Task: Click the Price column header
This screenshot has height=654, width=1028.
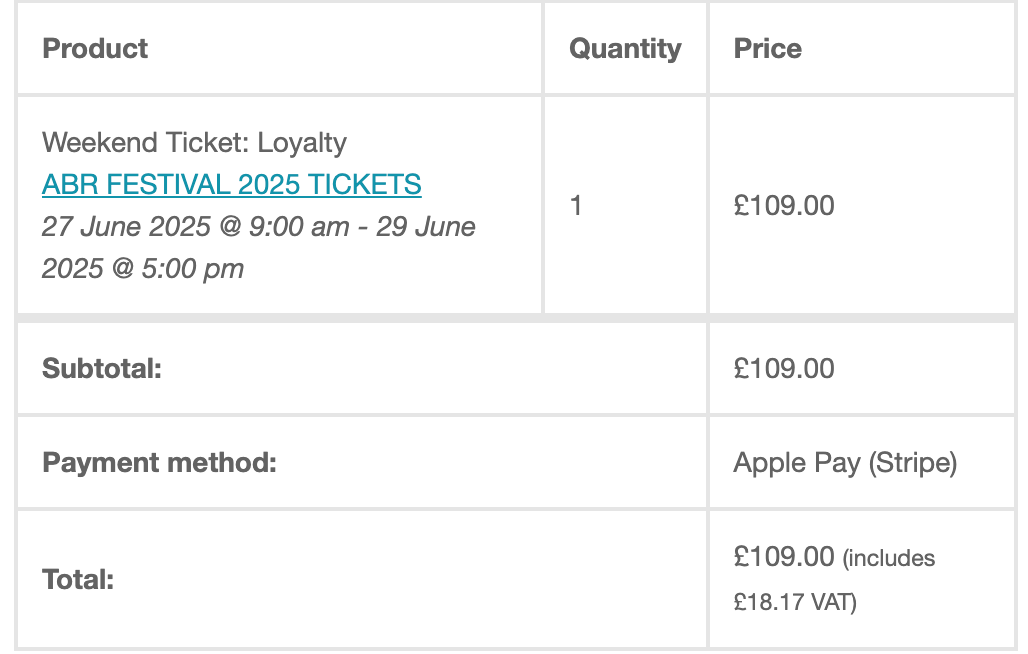Action: [768, 48]
